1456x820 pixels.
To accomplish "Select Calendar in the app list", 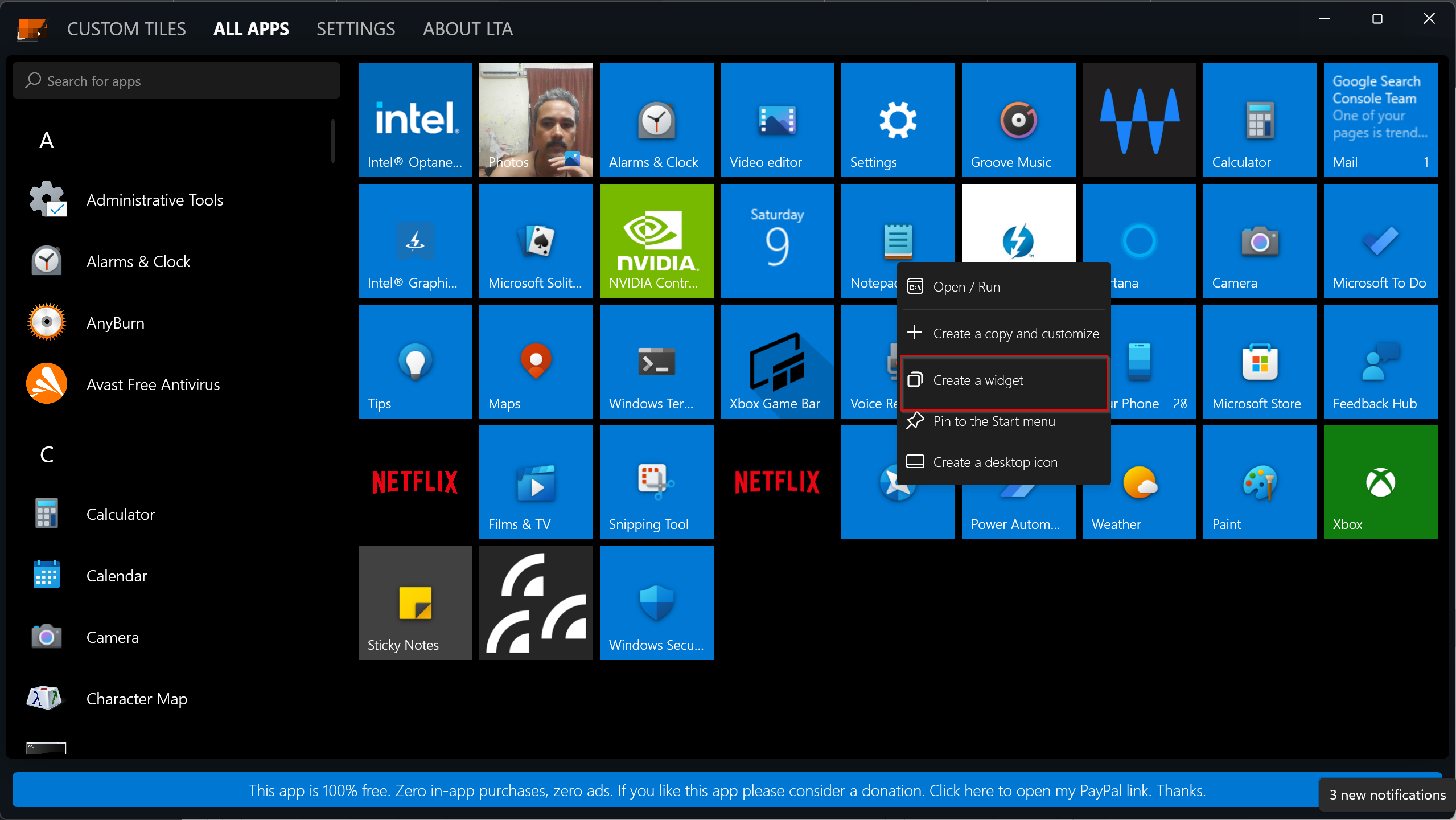I will [176, 576].
